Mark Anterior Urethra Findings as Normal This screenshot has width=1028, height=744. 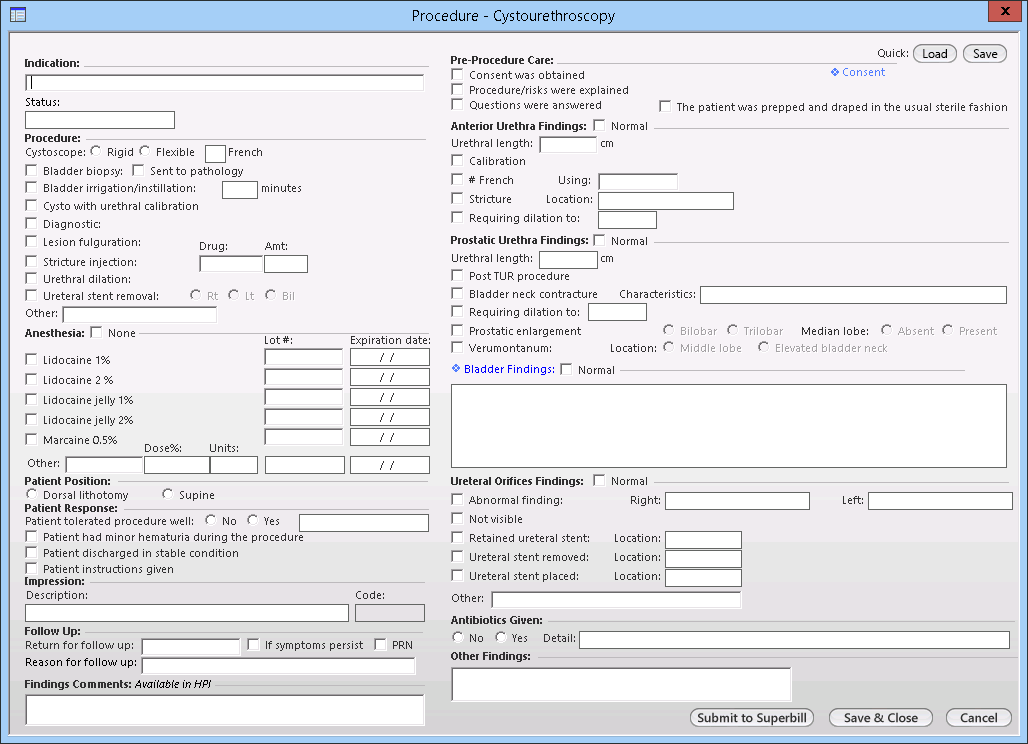pos(599,125)
